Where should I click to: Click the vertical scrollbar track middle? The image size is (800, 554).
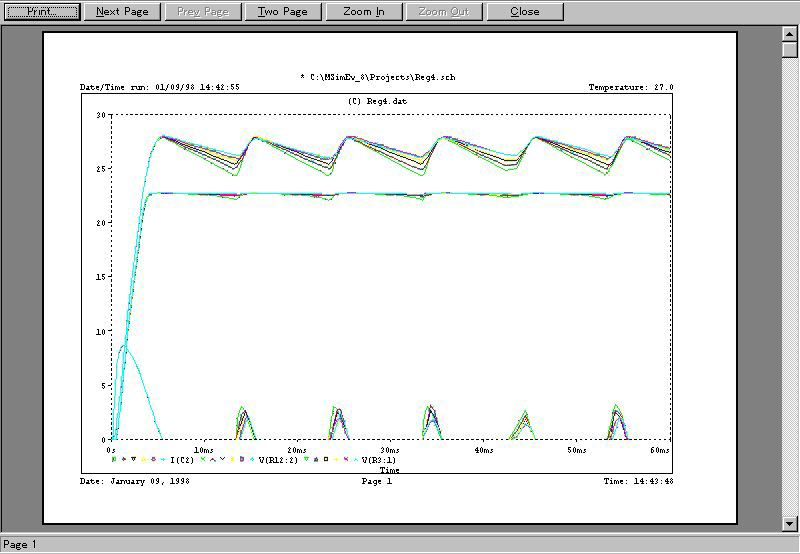(788, 290)
